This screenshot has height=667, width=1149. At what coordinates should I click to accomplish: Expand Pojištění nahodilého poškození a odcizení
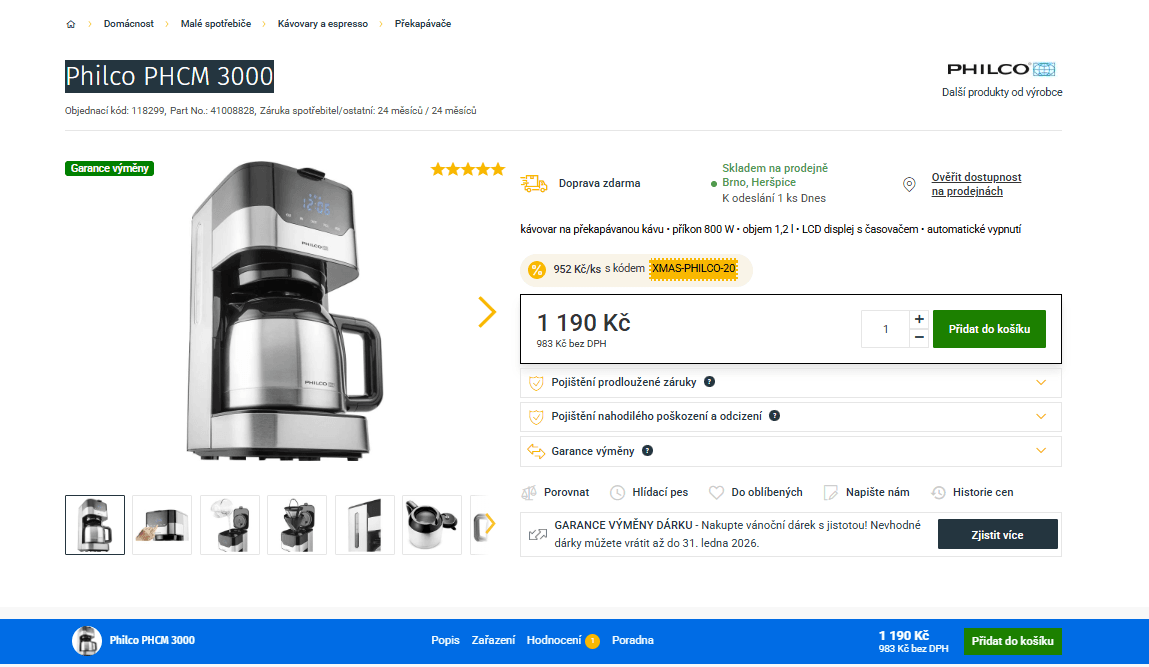[1041, 416]
